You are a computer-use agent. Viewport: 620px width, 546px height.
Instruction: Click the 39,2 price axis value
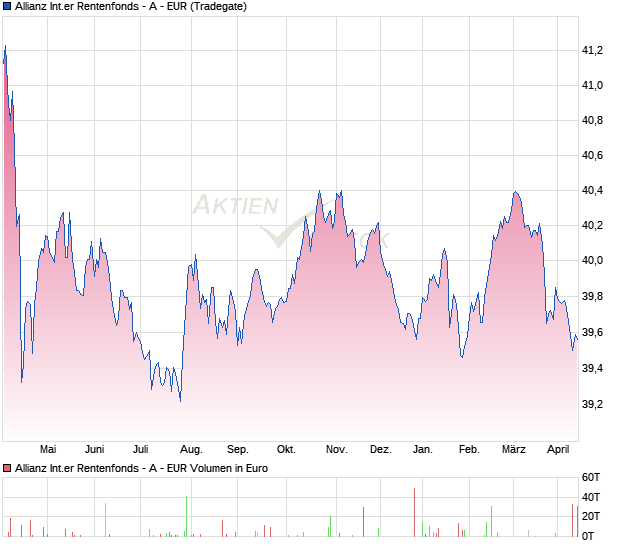592,404
